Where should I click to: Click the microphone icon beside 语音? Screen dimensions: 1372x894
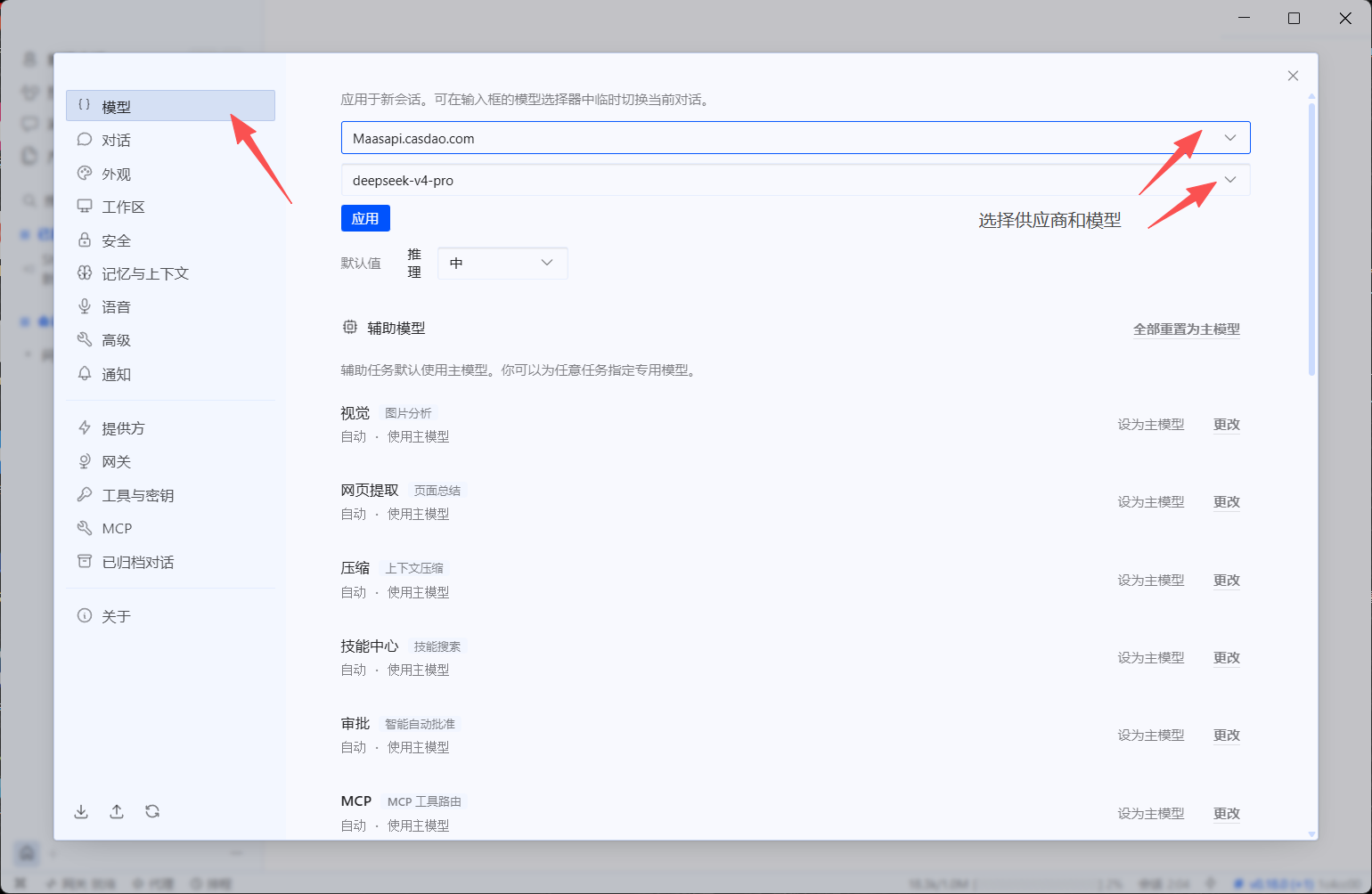(85, 306)
